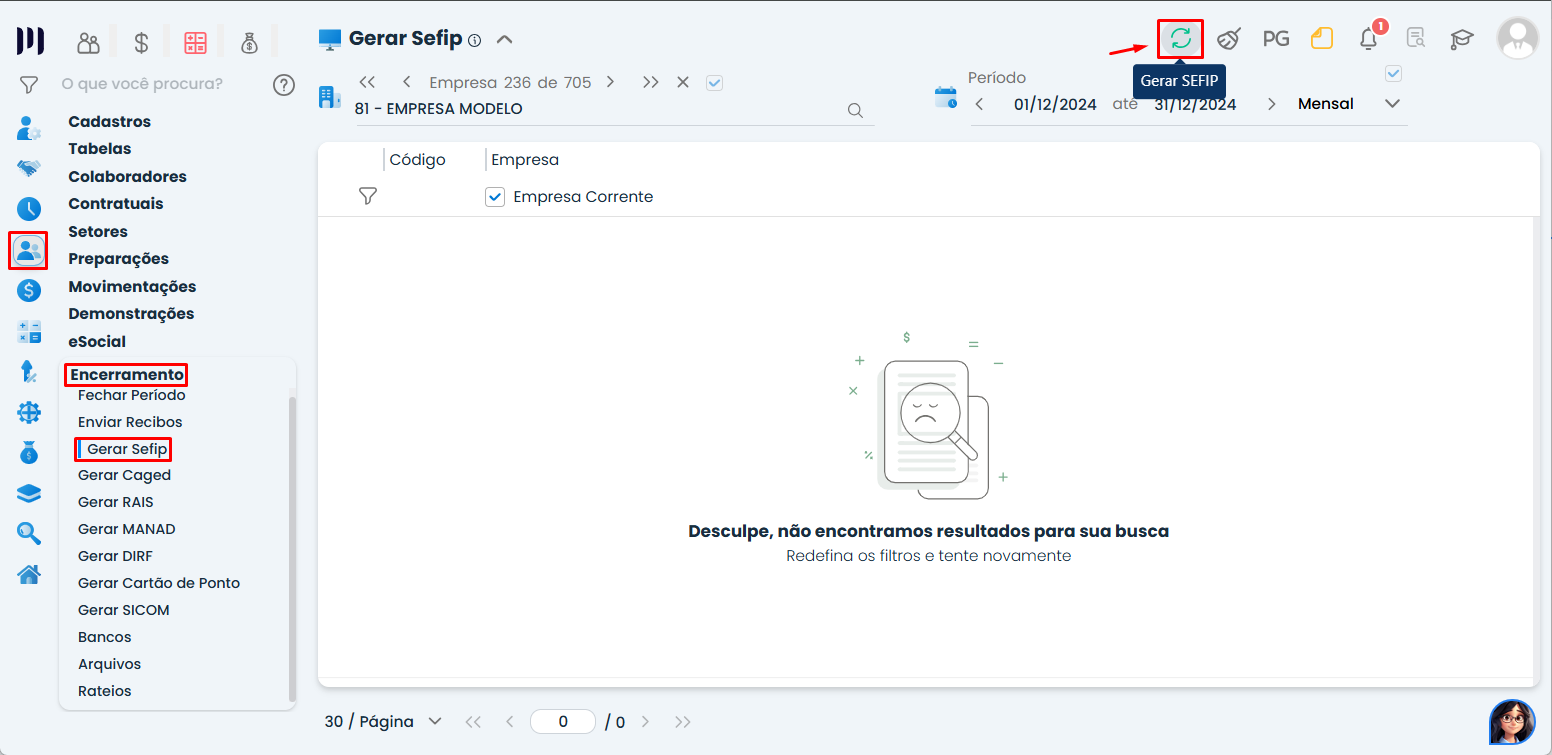1552x755 pixels.
Task: Open the yellow sticky notes icon
Action: tap(1322, 39)
